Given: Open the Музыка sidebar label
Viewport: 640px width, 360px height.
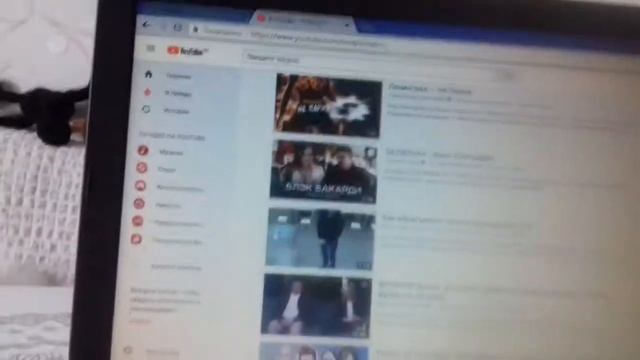Looking at the screenshot, I should pos(171,153).
